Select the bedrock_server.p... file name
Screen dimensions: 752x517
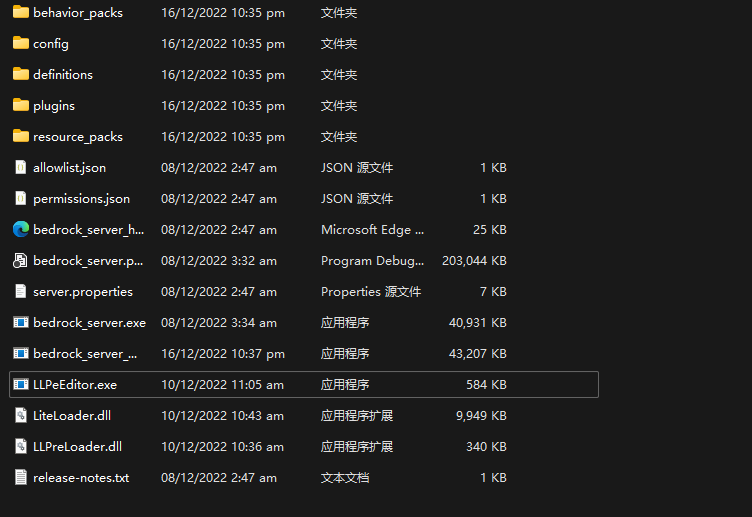88,261
